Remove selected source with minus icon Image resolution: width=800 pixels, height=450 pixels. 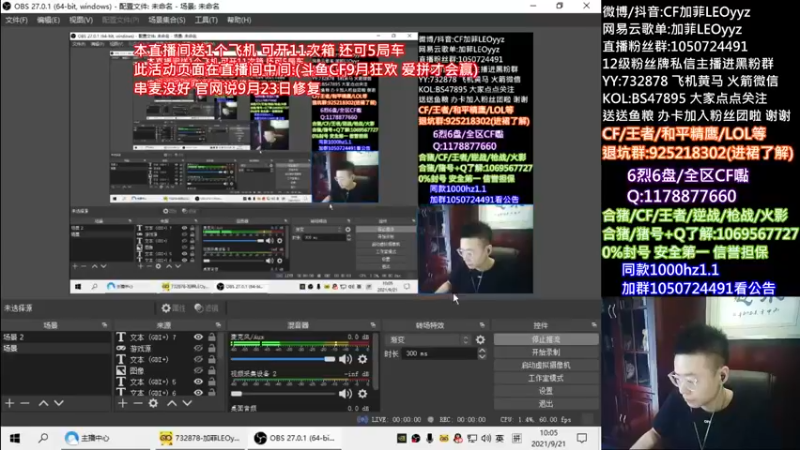click(x=138, y=403)
